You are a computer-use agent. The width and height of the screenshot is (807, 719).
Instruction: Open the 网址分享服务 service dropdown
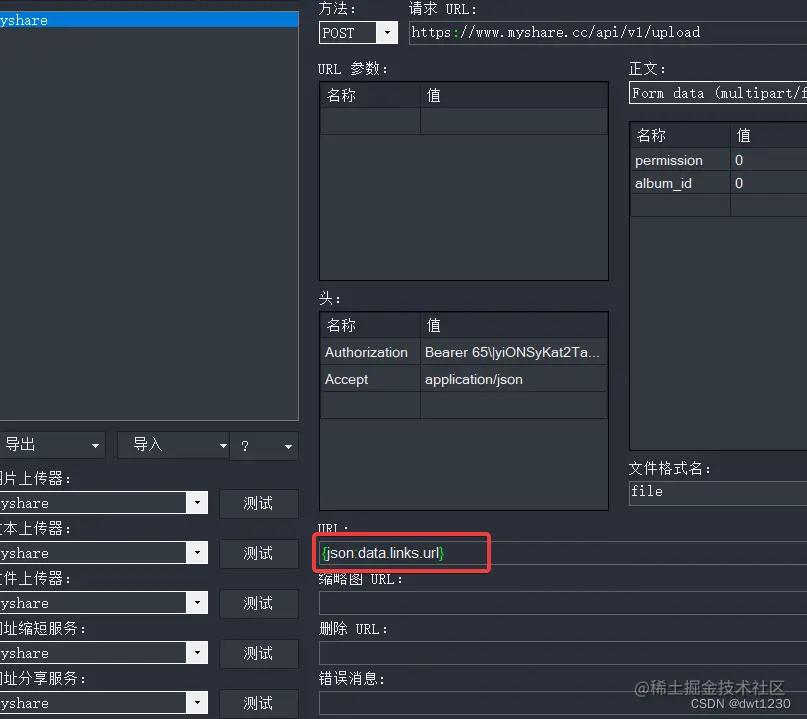[197, 703]
